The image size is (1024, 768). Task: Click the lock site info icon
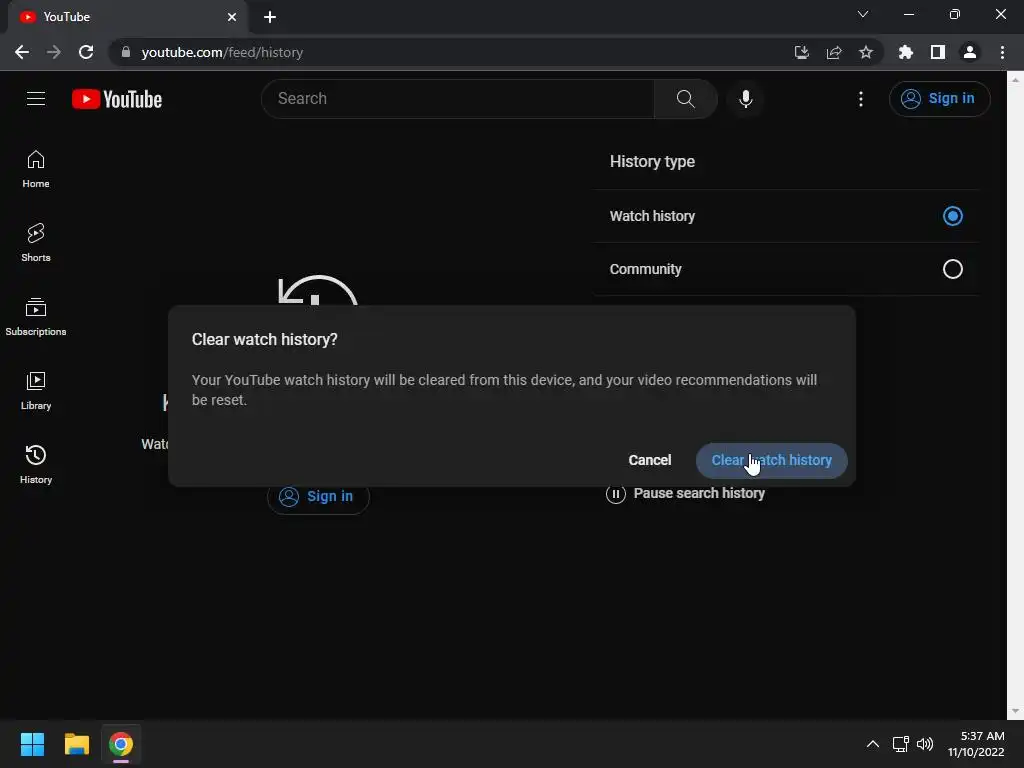click(x=126, y=52)
